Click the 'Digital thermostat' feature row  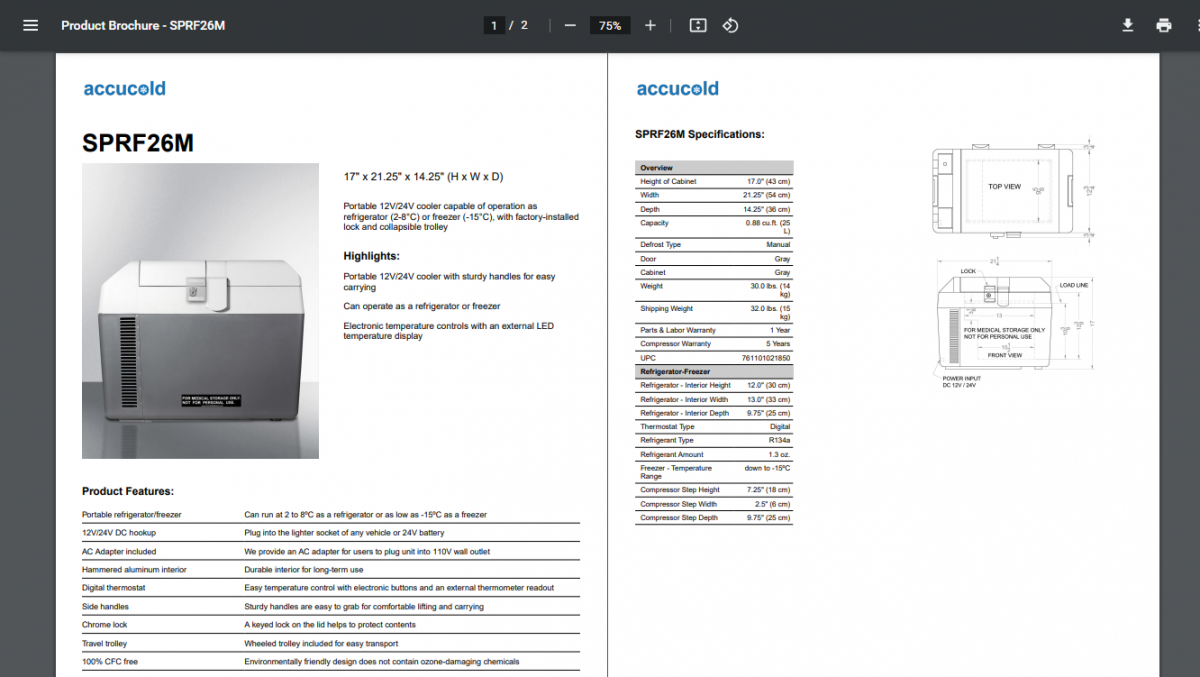[331, 588]
